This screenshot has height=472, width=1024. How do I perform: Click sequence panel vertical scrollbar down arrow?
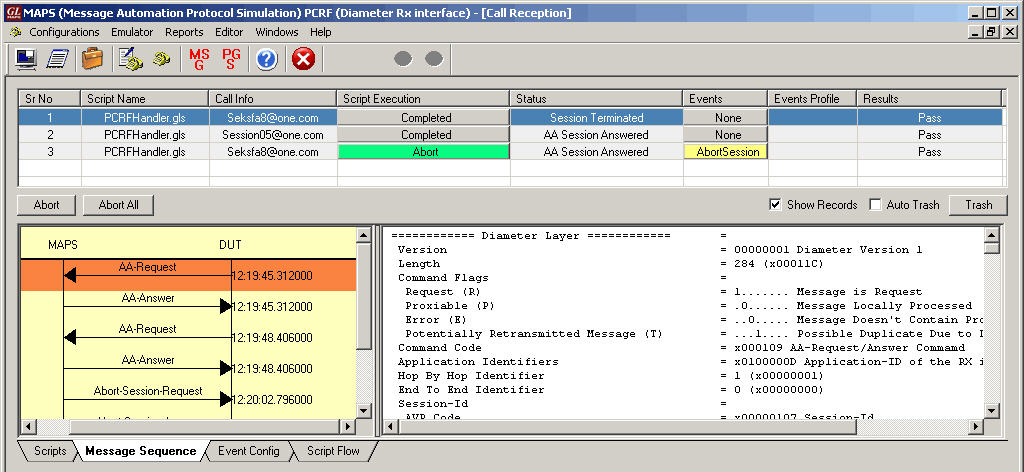point(364,411)
